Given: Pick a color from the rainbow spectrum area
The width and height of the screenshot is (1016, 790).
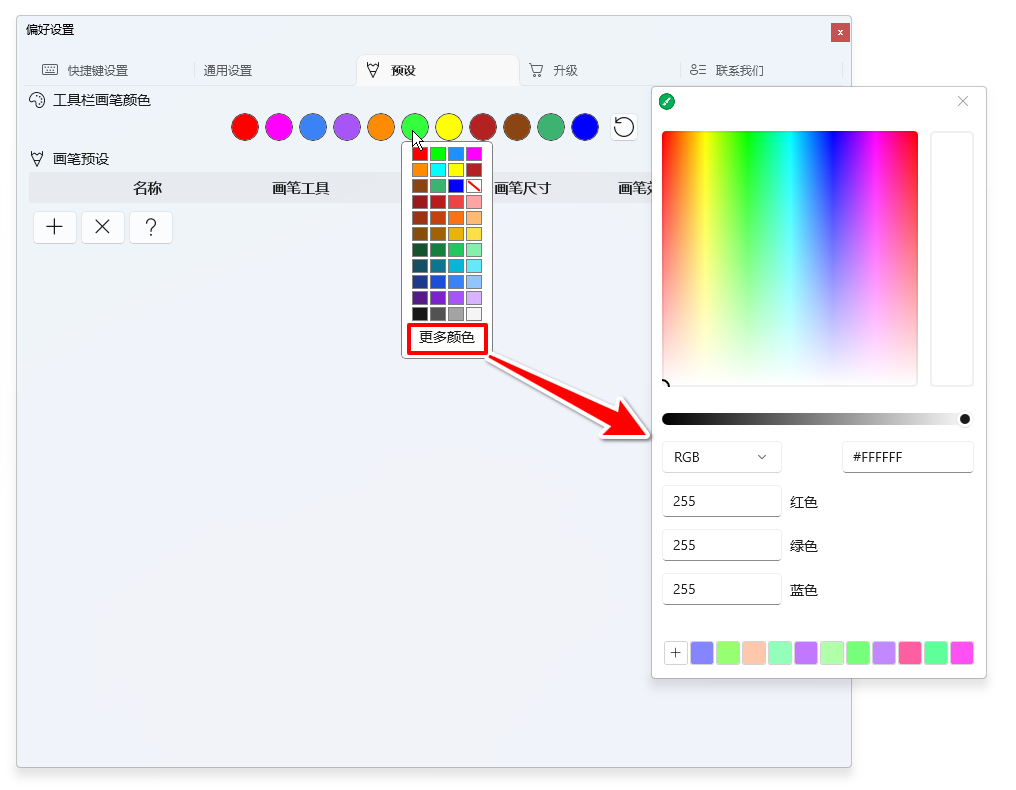Looking at the screenshot, I should click(x=789, y=258).
